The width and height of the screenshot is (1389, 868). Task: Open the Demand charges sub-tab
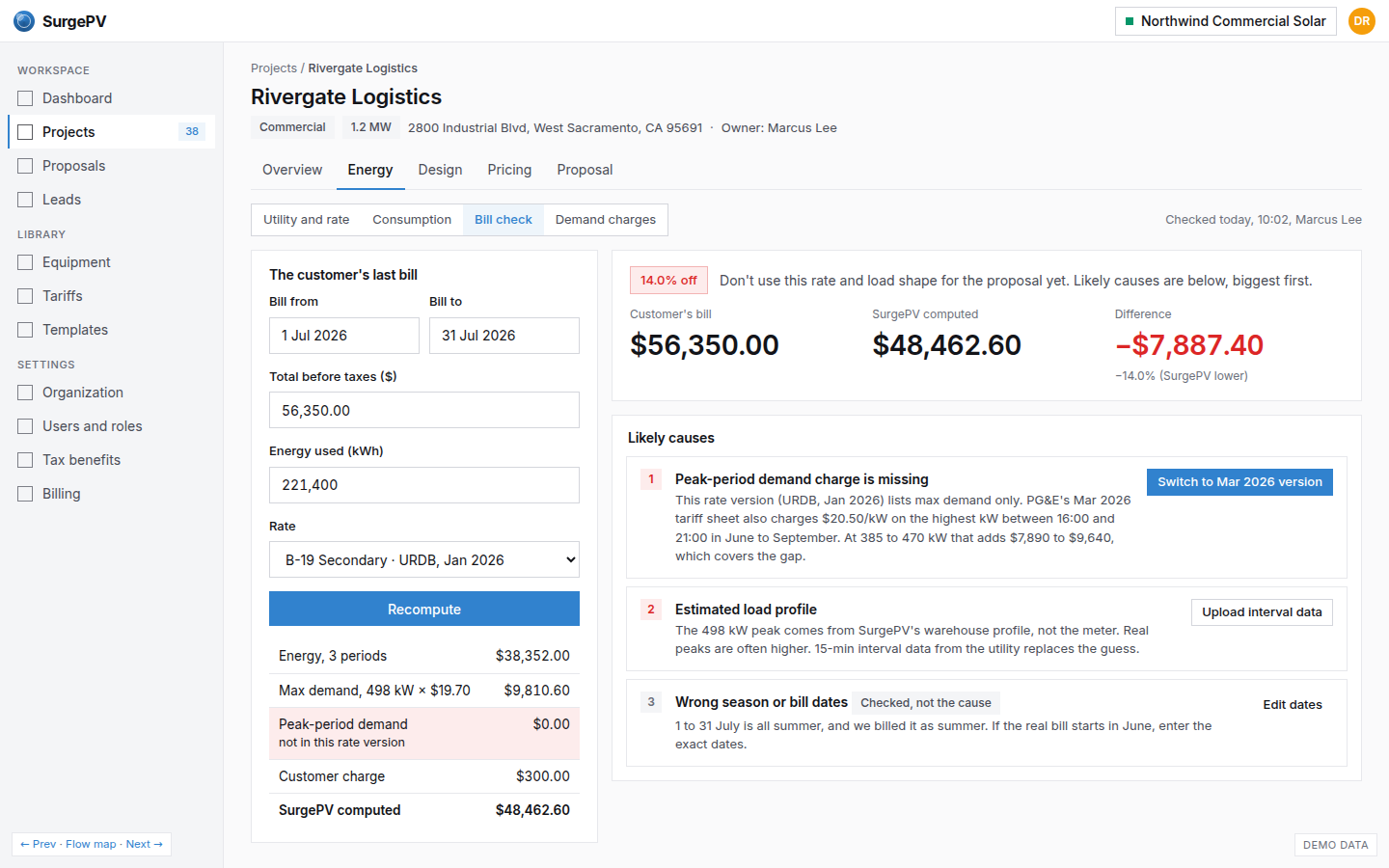tap(606, 220)
